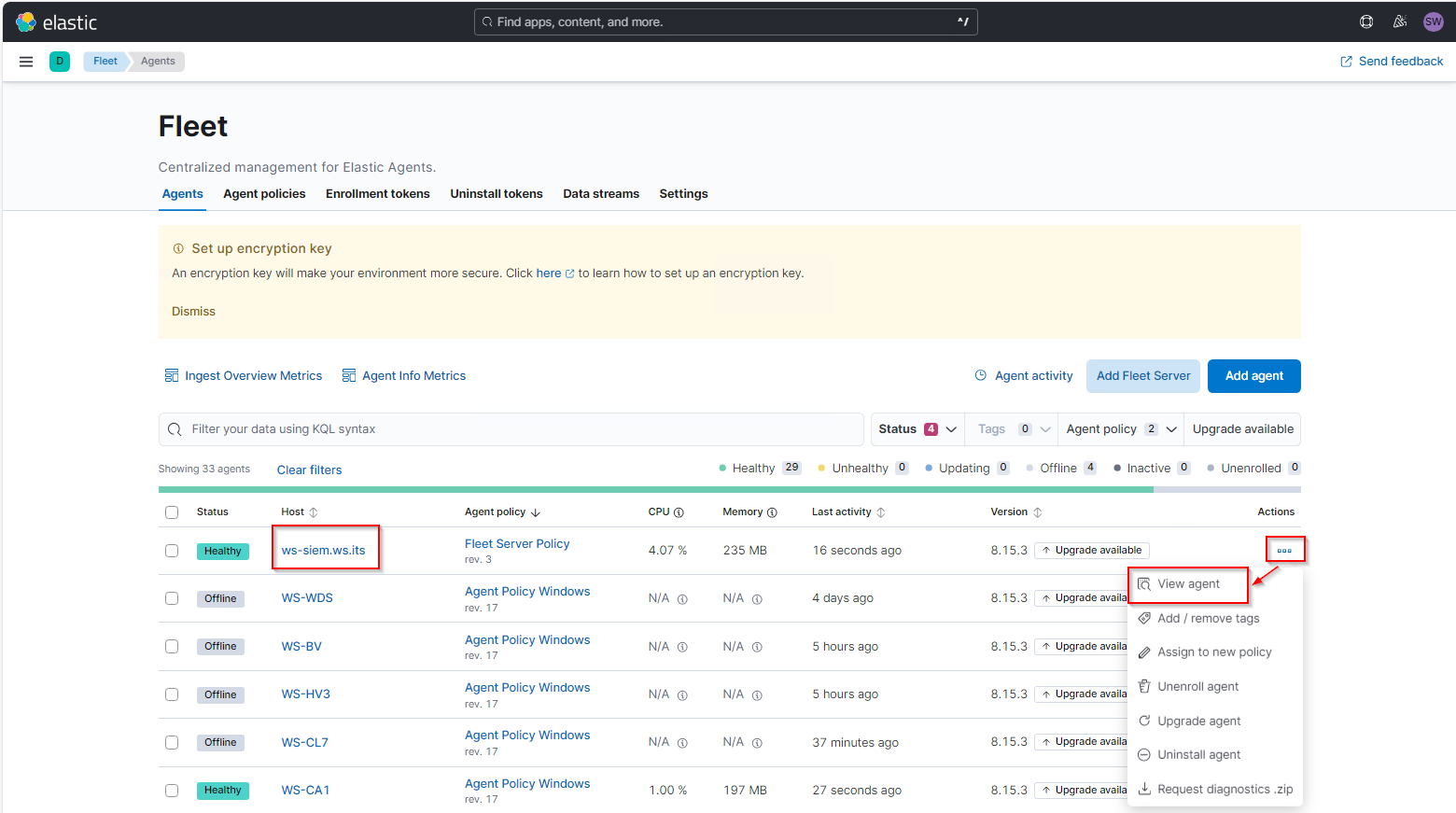The width and height of the screenshot is (1456, 813).
Task: Open actions menu for ws-siem.ws.its
Action: pyautogui.click(x=1284, y=551)
